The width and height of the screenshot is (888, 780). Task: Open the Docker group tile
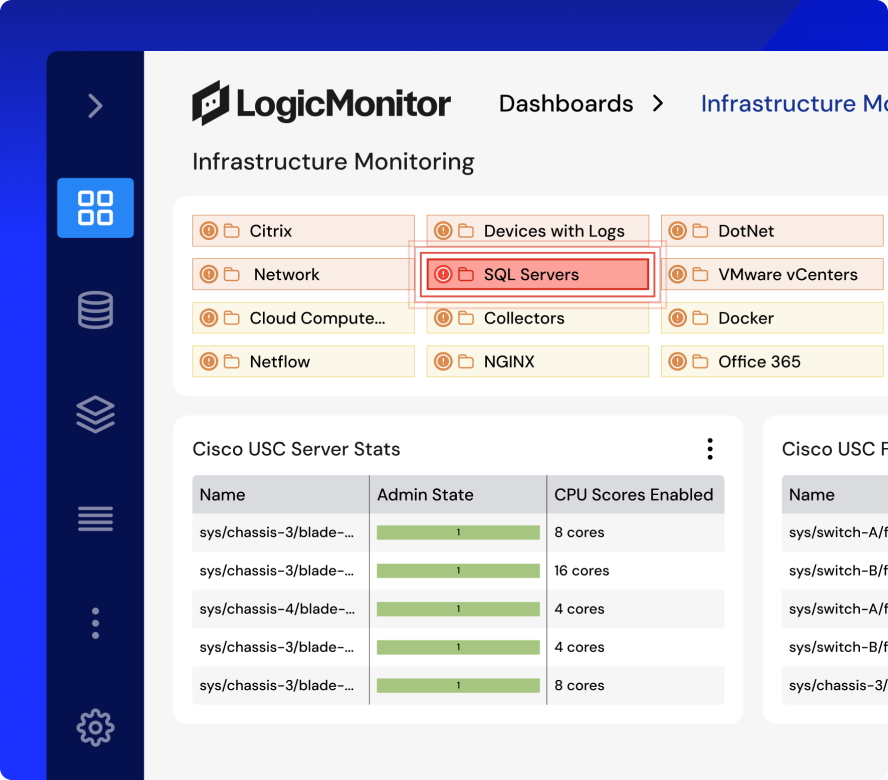[x=772, y=318]
